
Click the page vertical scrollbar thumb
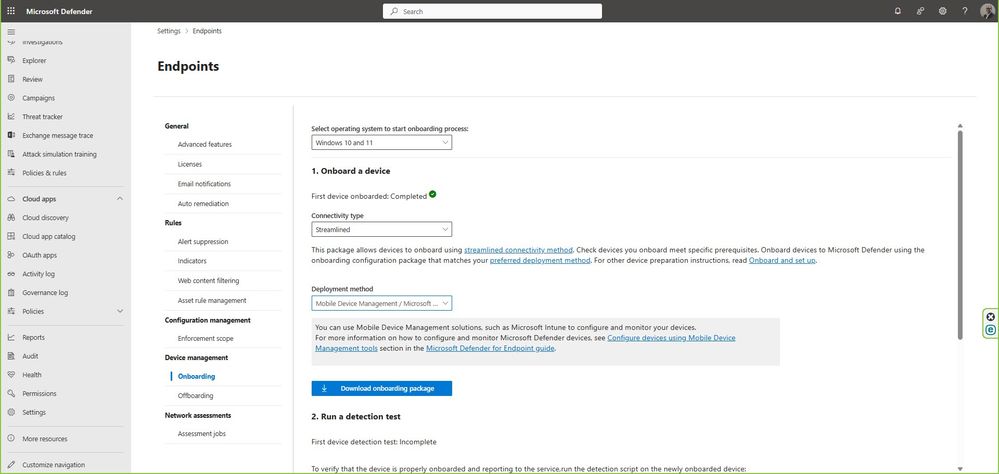pos(959,234)
